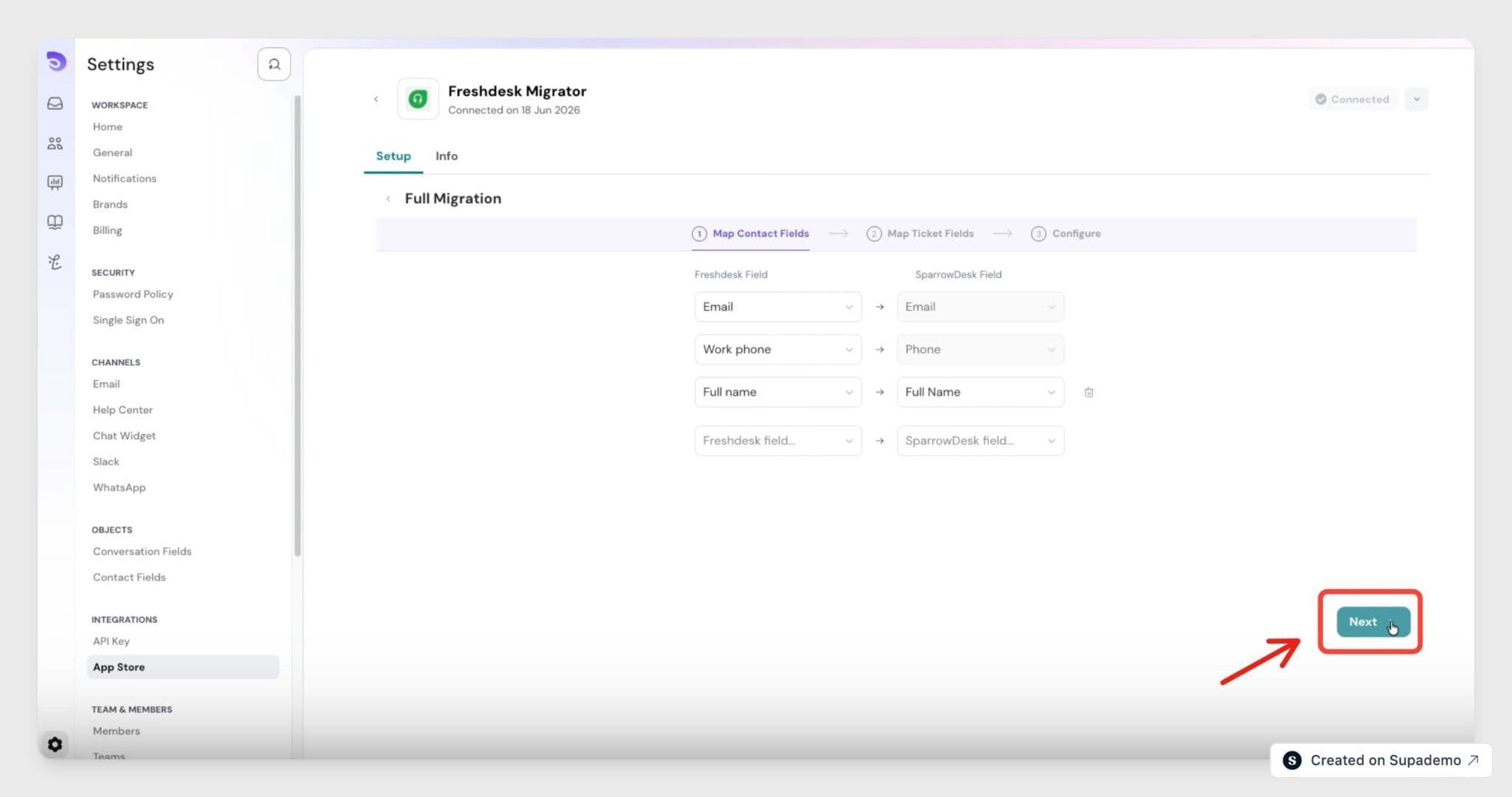Go back using arrow beside Freshdesk logo
This screenshot has width=1512, height=797.
376,99
